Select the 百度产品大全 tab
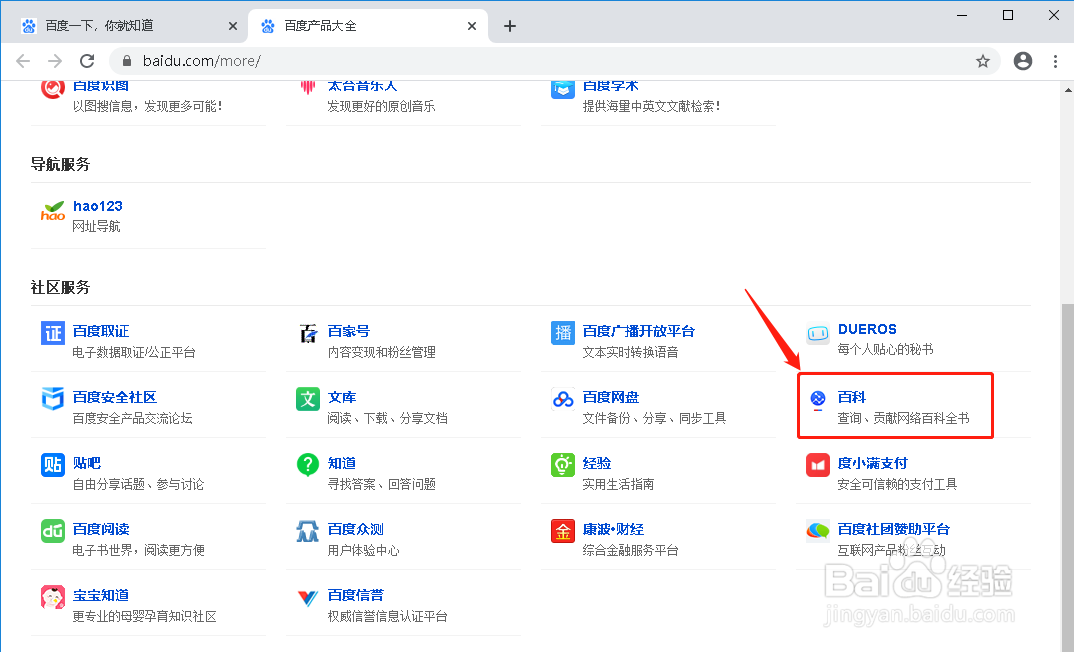Screen dimensions: 1074x652 [x=368, y=26]
